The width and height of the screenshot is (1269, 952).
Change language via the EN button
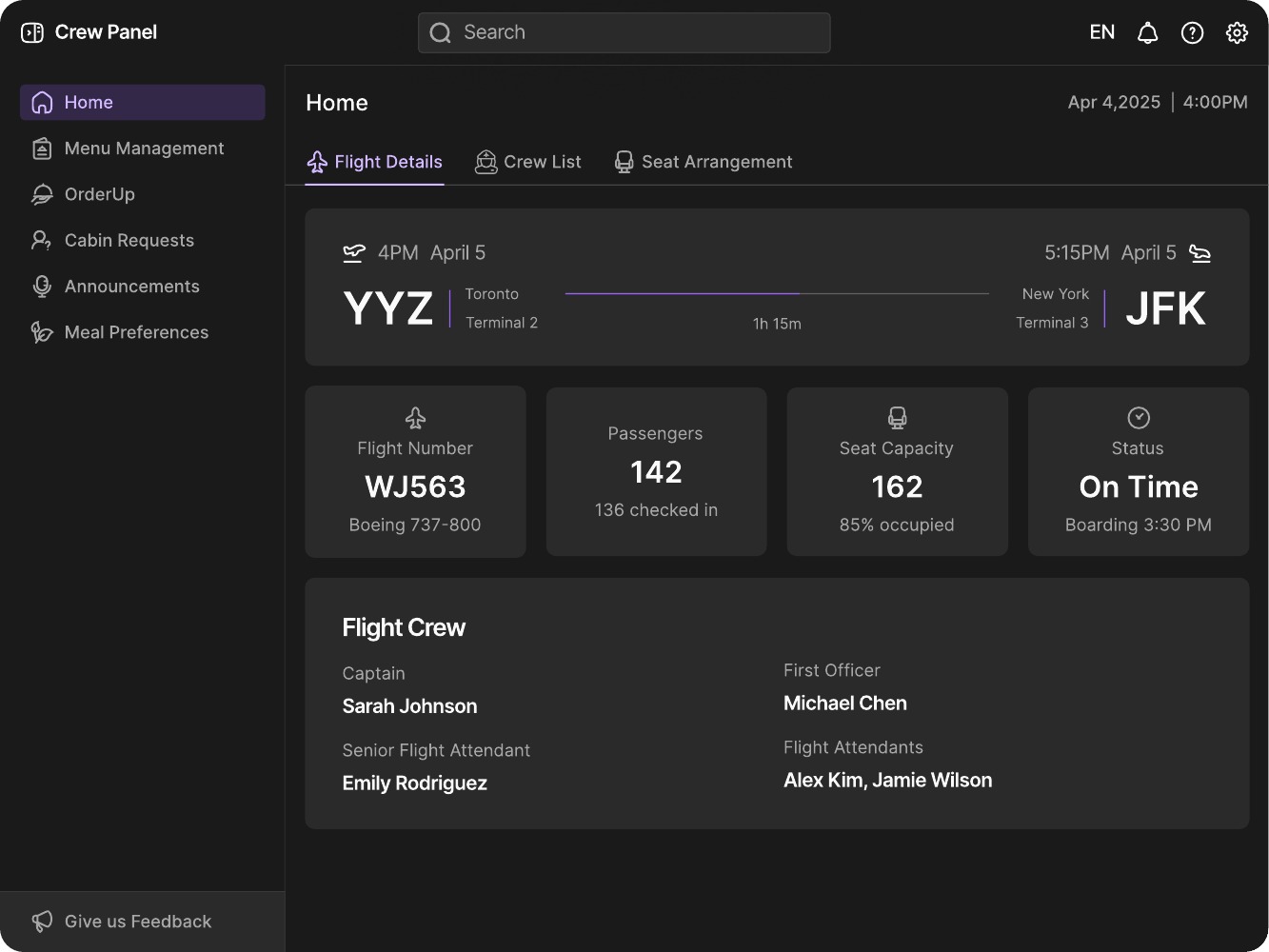coord(1102,33)
